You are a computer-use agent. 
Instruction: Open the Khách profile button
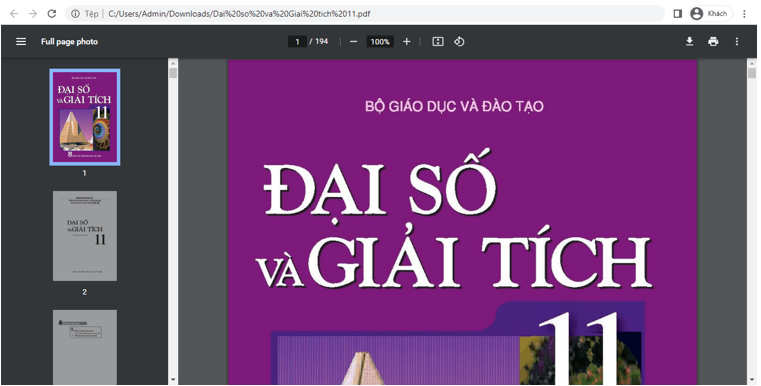711,14
